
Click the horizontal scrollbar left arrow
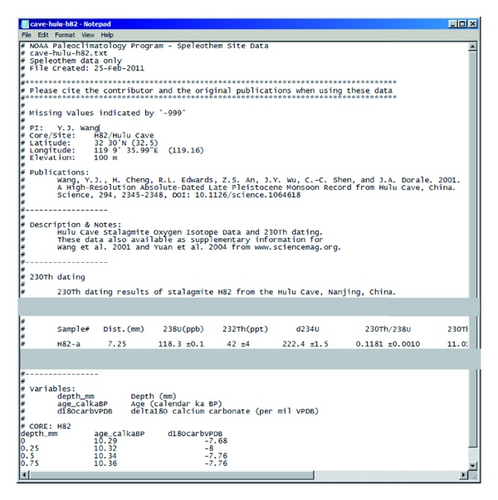click(25, 475)
